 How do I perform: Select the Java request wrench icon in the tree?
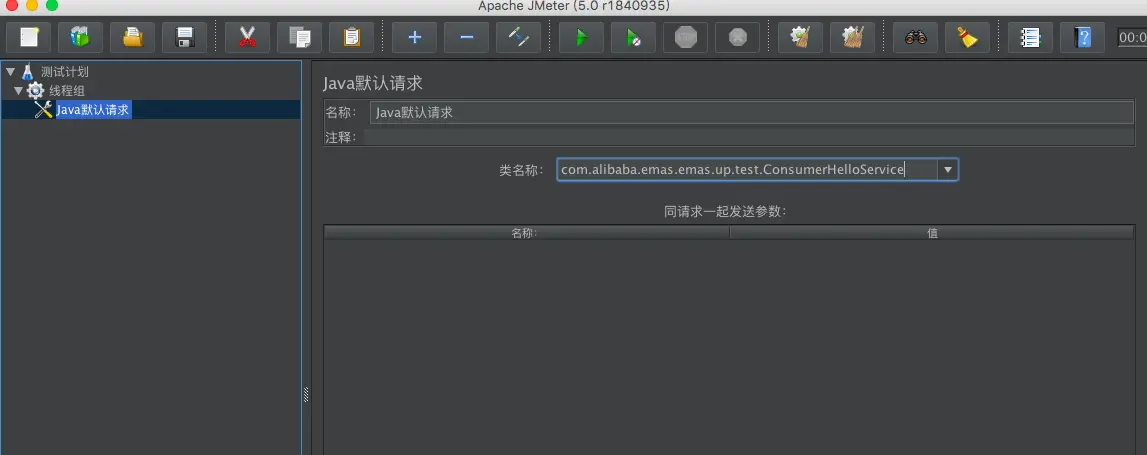44,110
